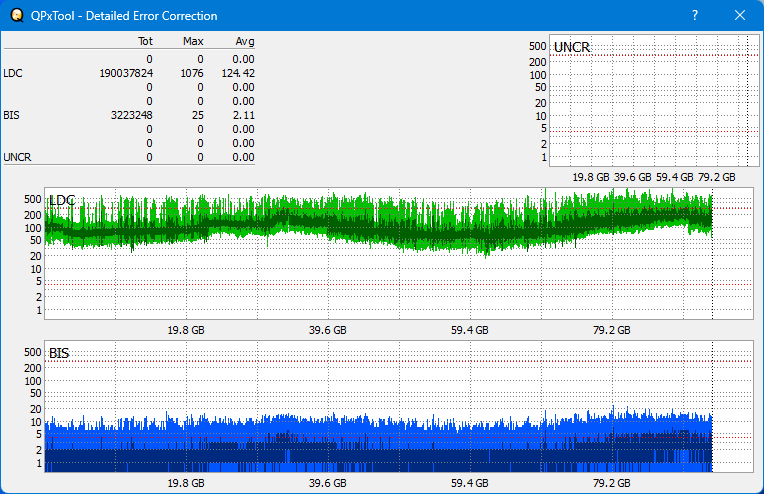Screen dimensions: 764x494
Task: Select the UNCR row label in statistics table
Action: click(17, 157)
